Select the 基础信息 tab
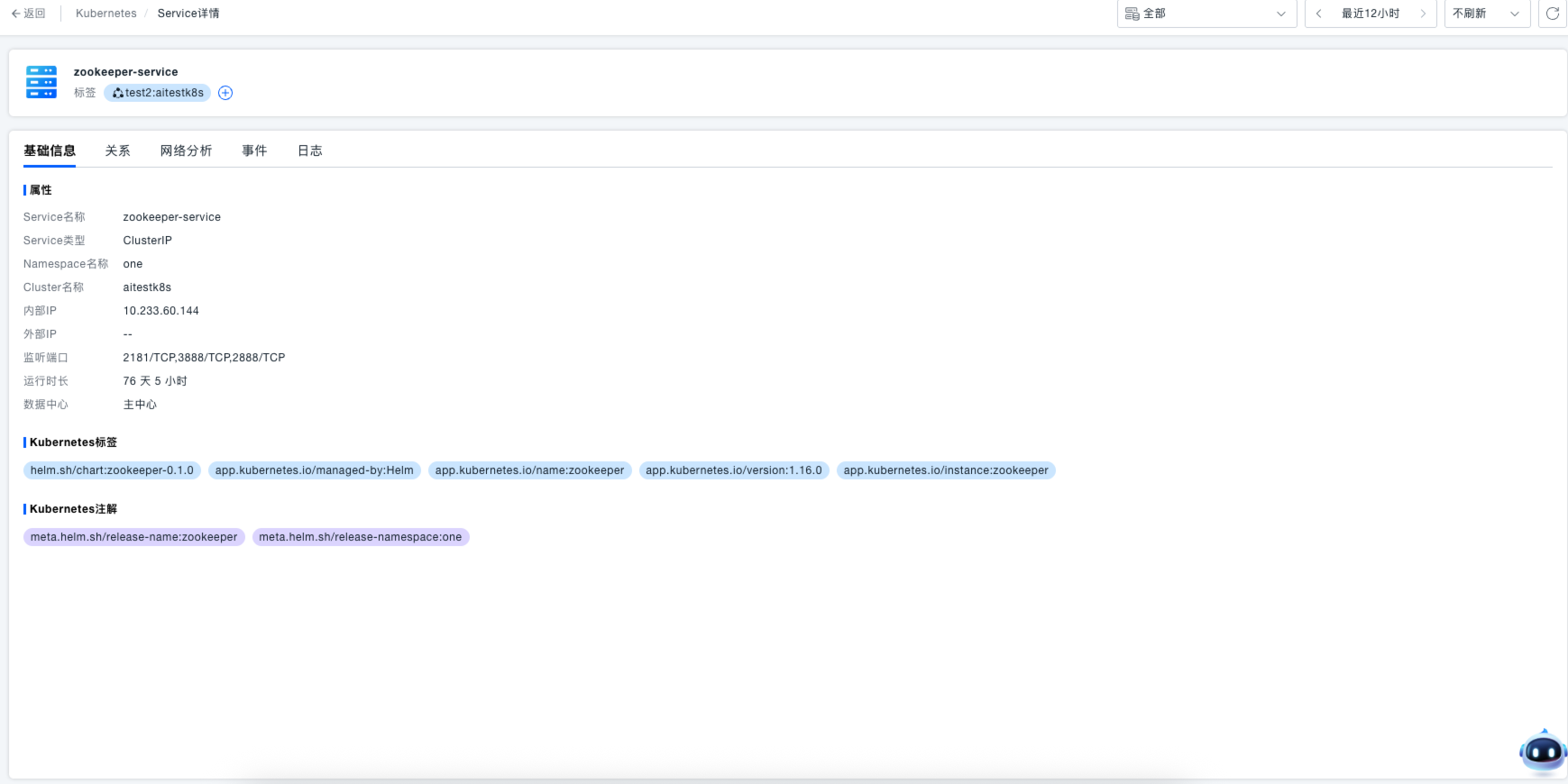The image size is (1568, 784). pyautogui.click(x=50, y=150)
